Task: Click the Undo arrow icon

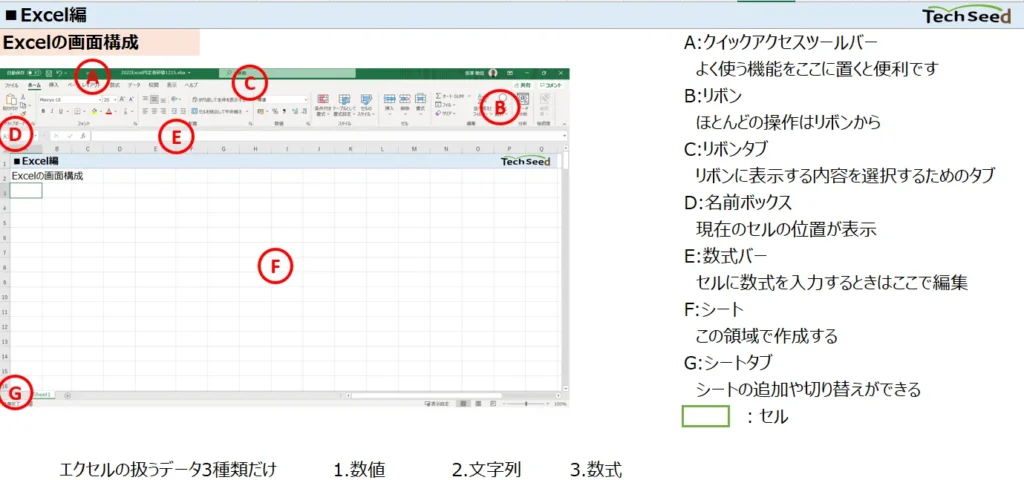Action: (59, 73)
